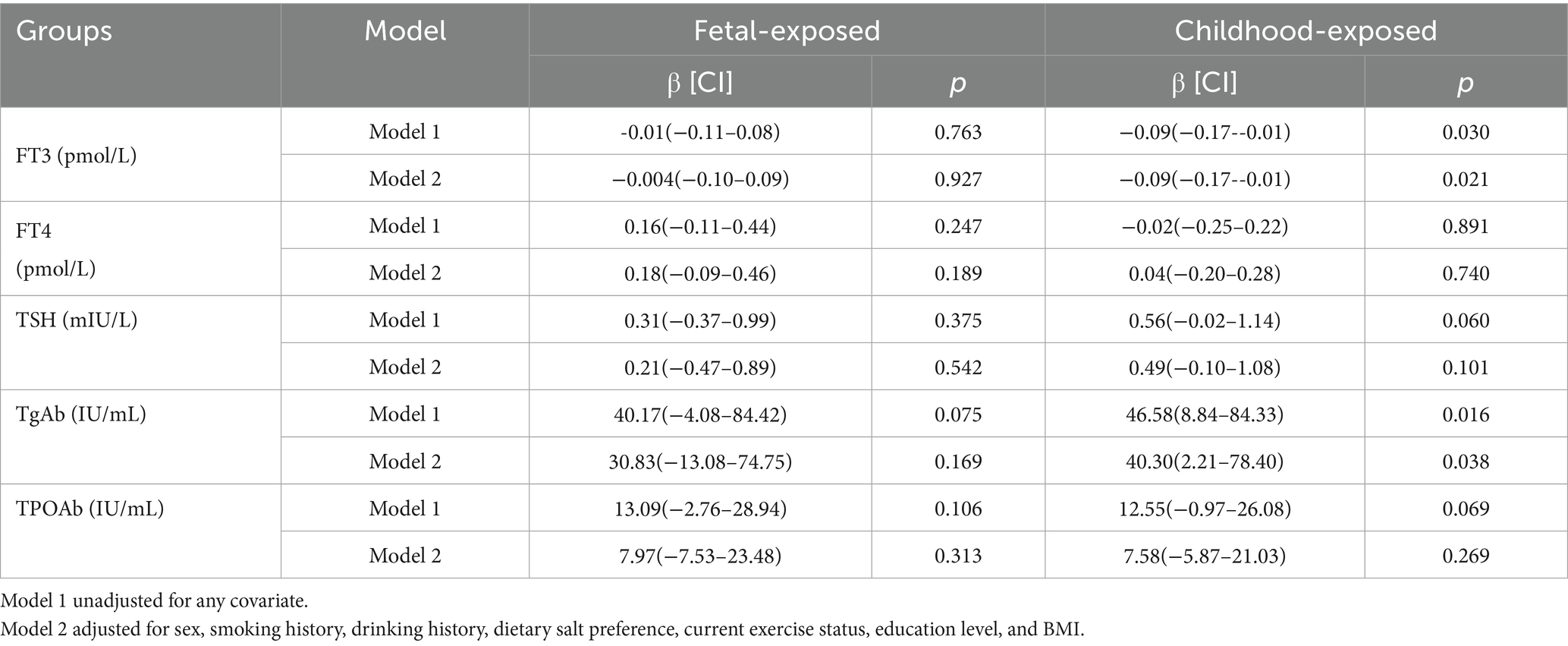Click β [CI] subheader under Fetal-exposed
The width and height of the screenshot is (1568, 646).
[x=699, y=83]
